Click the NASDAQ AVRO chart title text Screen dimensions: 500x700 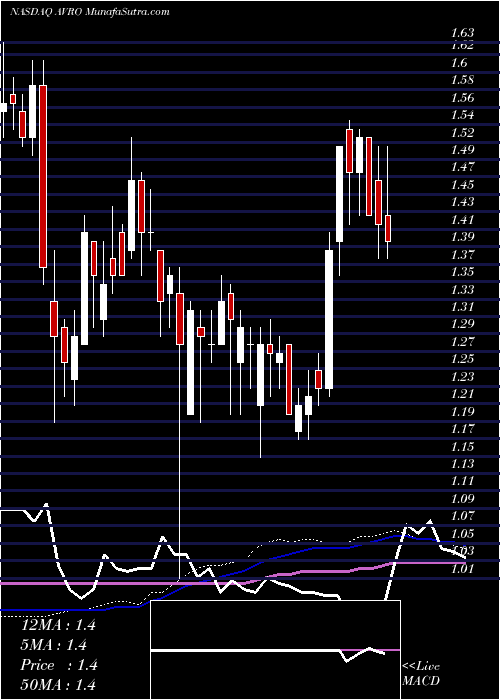tap(89, 12)
